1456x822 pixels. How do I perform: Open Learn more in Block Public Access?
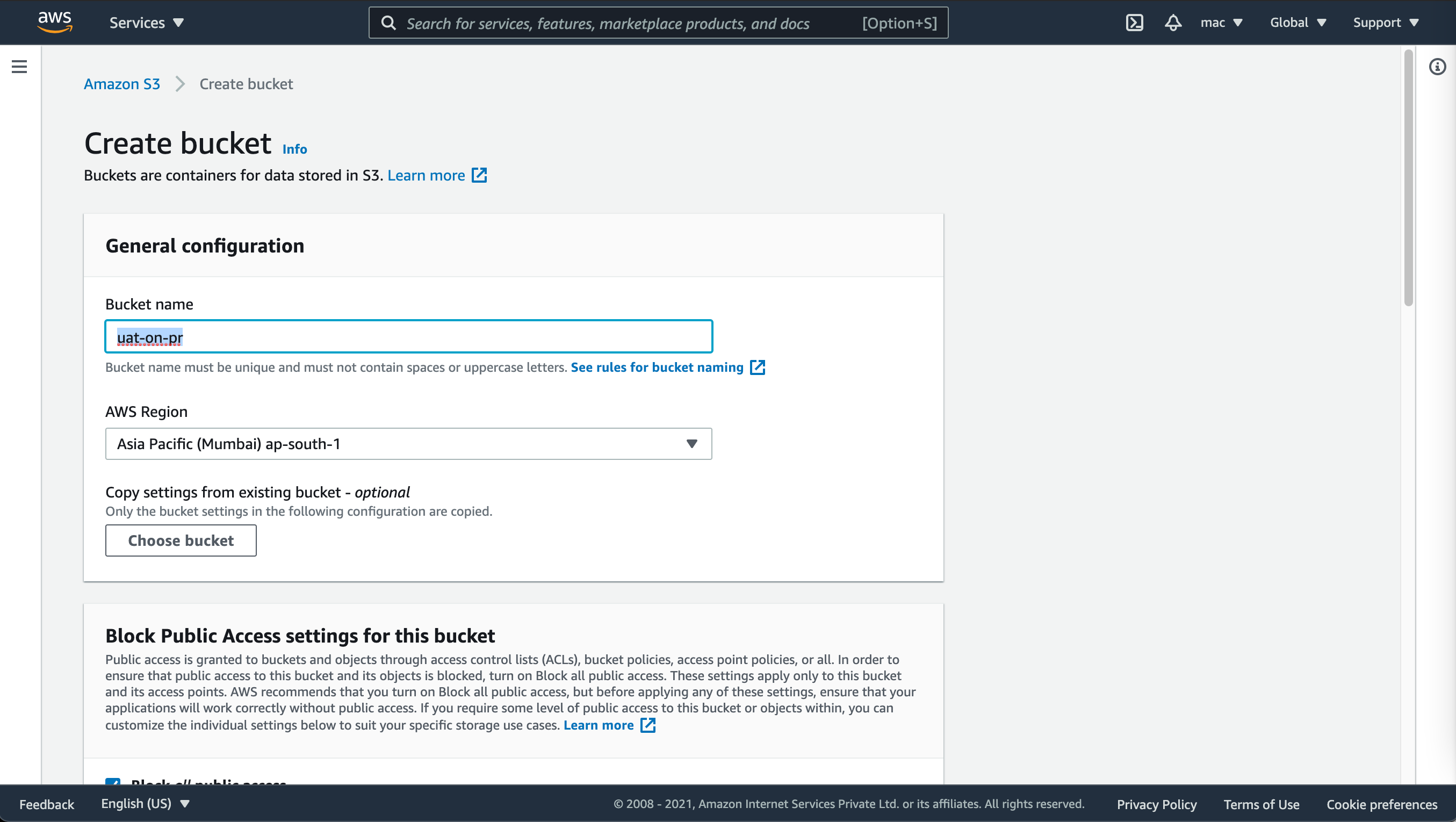click(598, 725)
